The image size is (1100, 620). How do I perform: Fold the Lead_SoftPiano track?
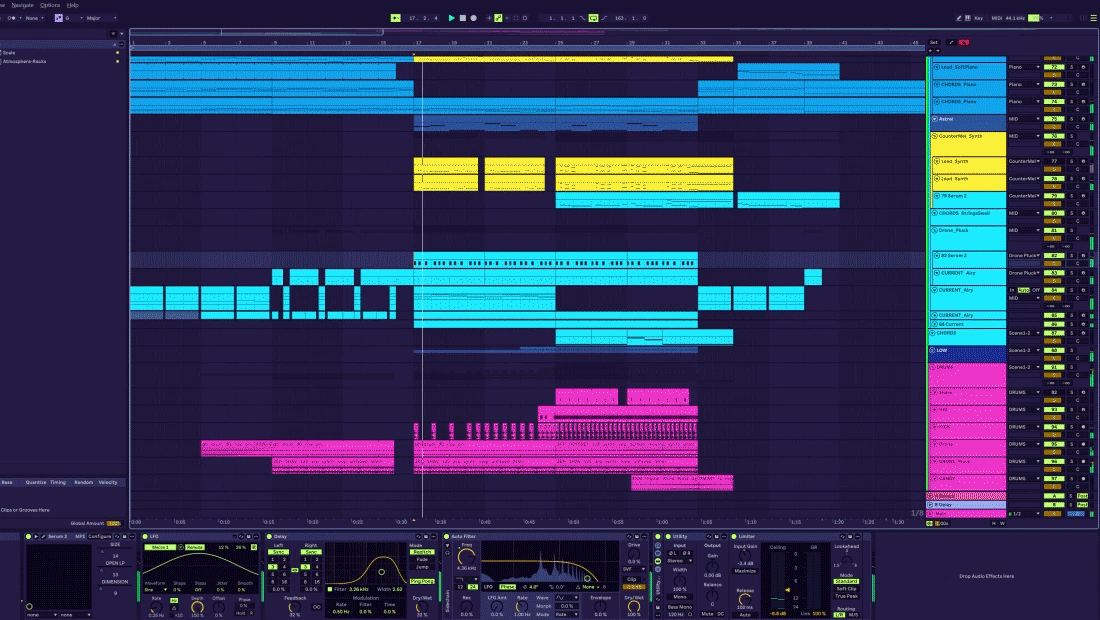pyautogui.click(x=937, y=67)
